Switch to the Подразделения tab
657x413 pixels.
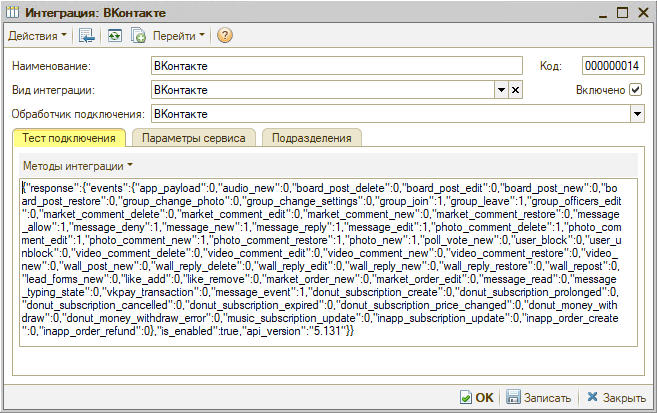pyautogui.click(x=311, y=138)
